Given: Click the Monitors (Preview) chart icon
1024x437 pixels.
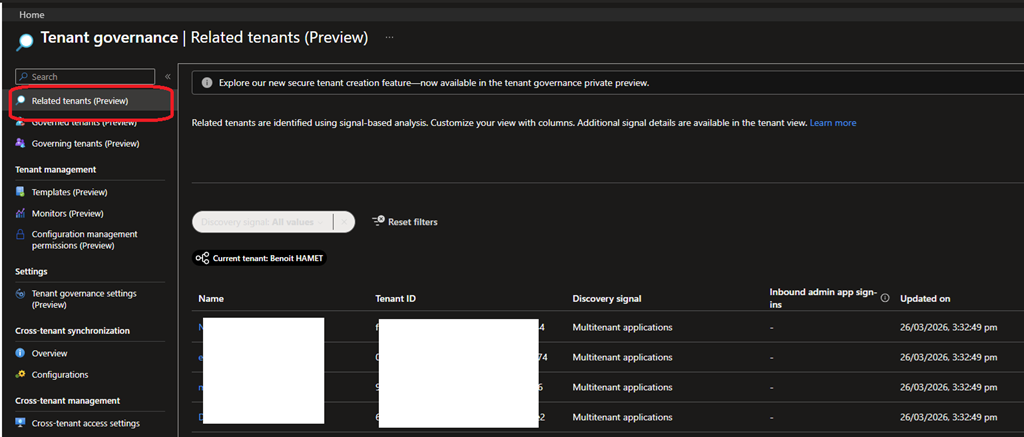Looking at the screenshot, I should coord(20,213).
